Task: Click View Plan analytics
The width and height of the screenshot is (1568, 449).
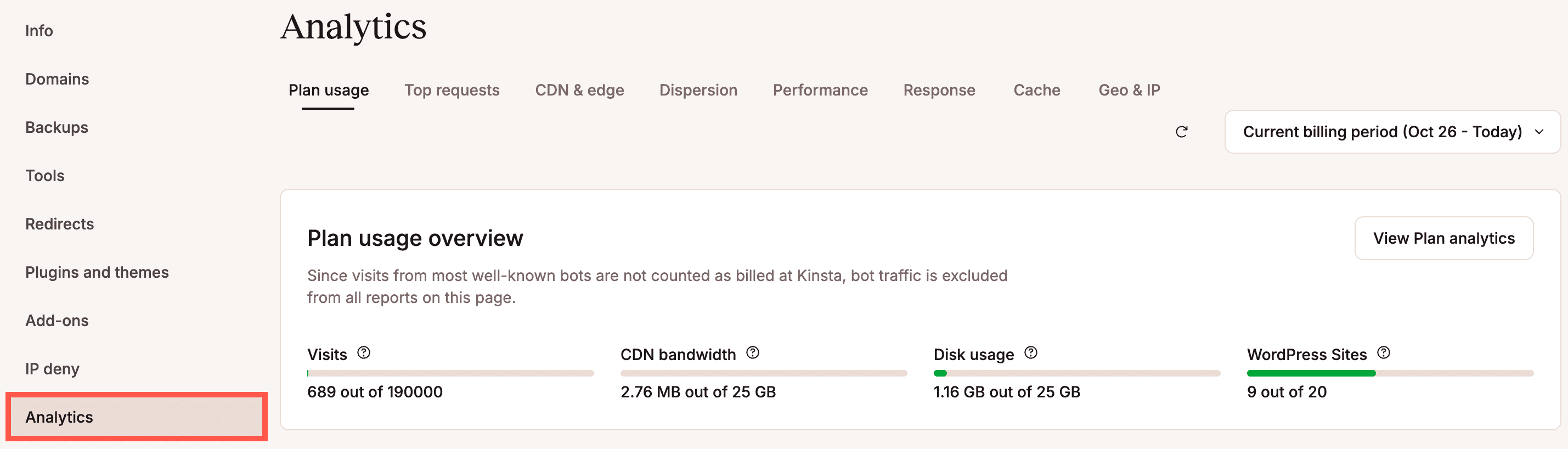Action: pyautogui.click(x=1444, y=238)
